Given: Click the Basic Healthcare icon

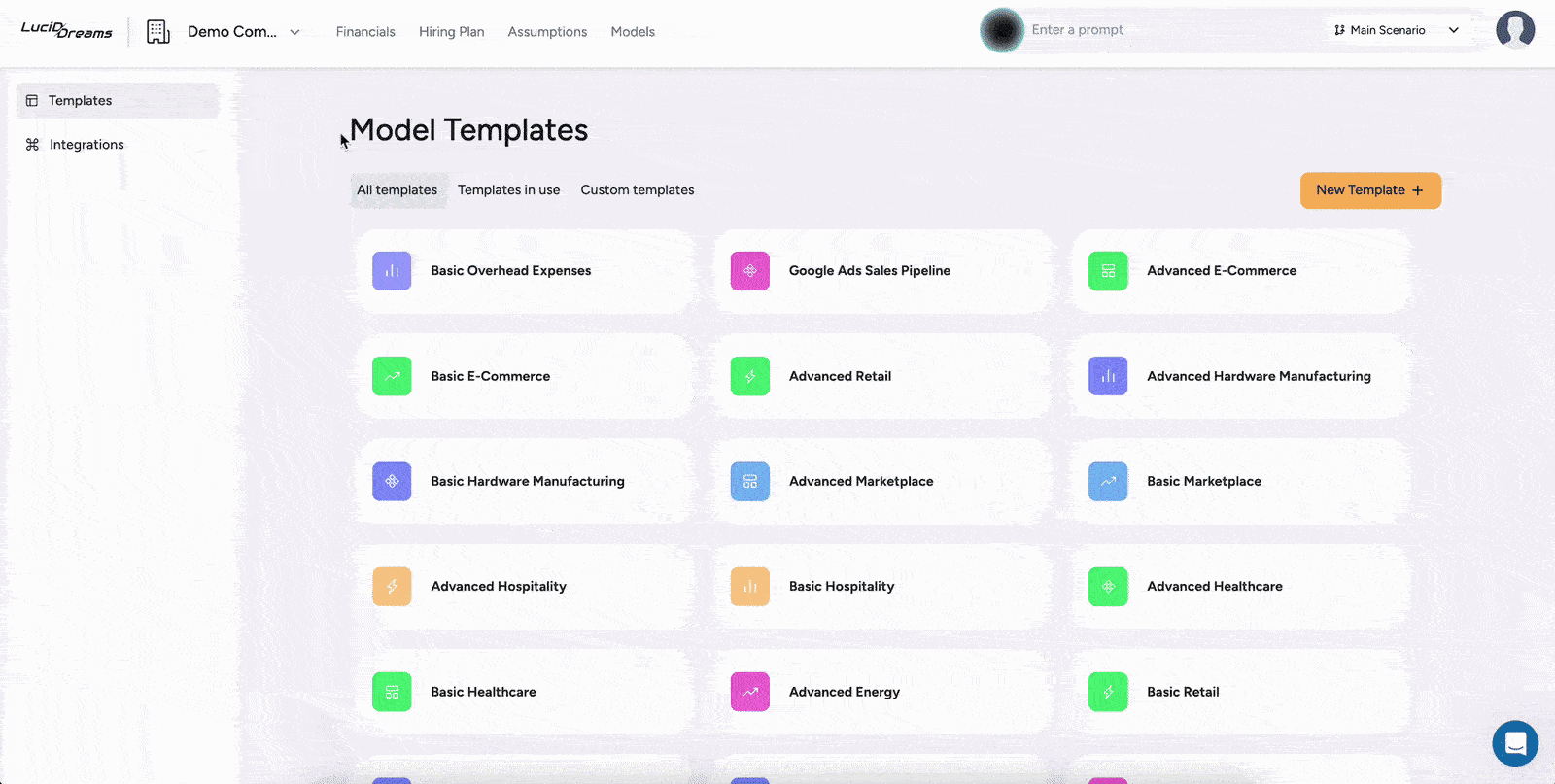Looking at the screenshot, I should [x=392, y=692].
